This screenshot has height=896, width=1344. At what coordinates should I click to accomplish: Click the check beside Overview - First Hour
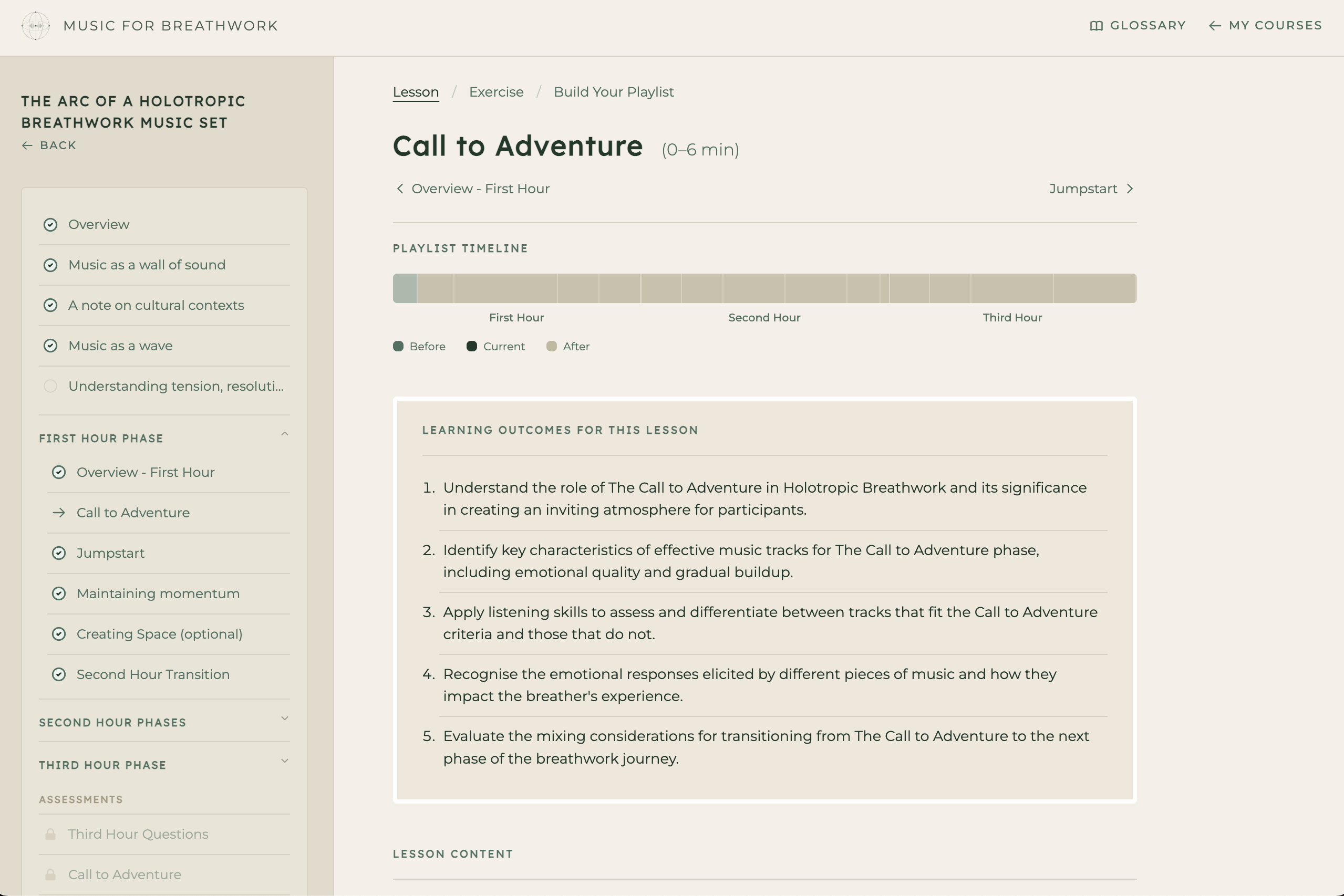point(59,472)
